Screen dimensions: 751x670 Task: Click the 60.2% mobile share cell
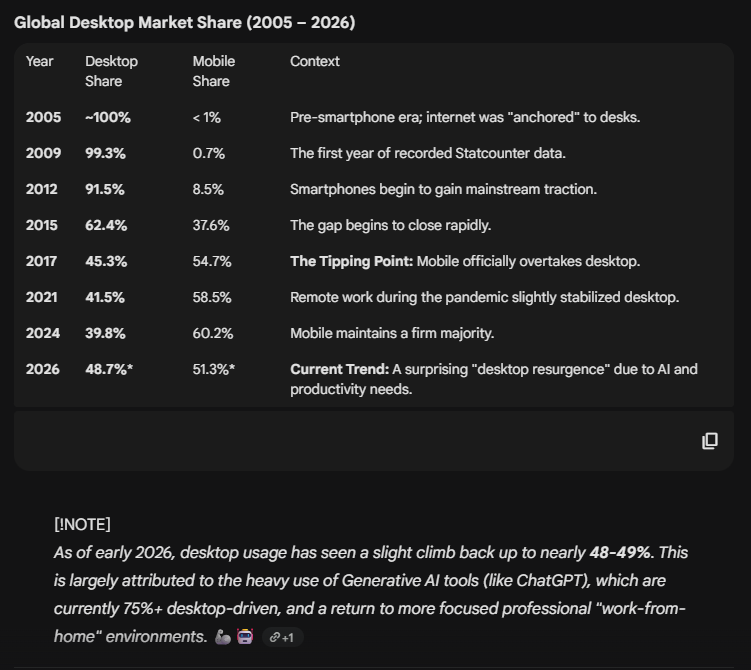tap(212, 333)
